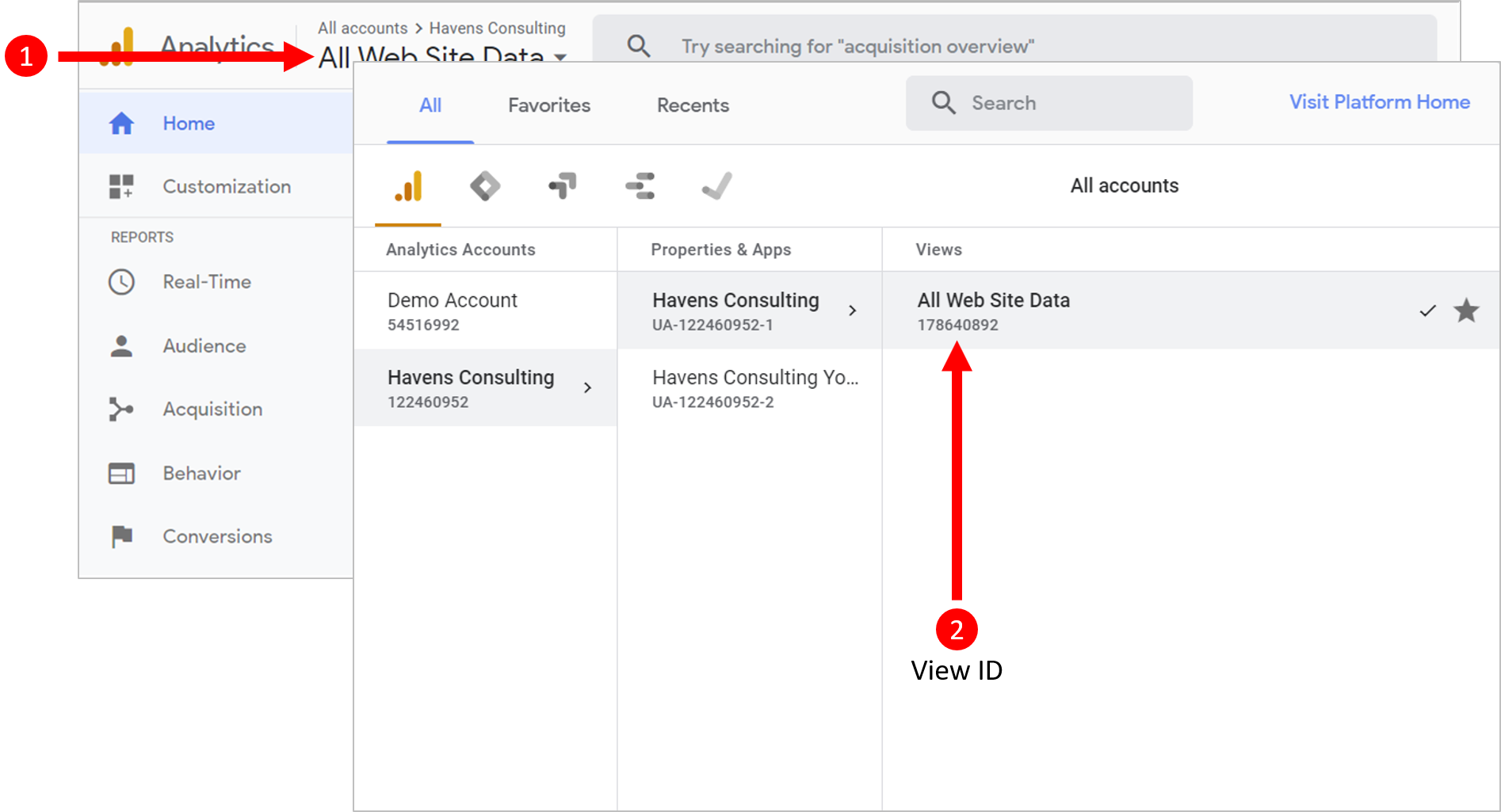
Task: Select the Havens Consulting UA-122460952-1 property
Action: [750, 311]
